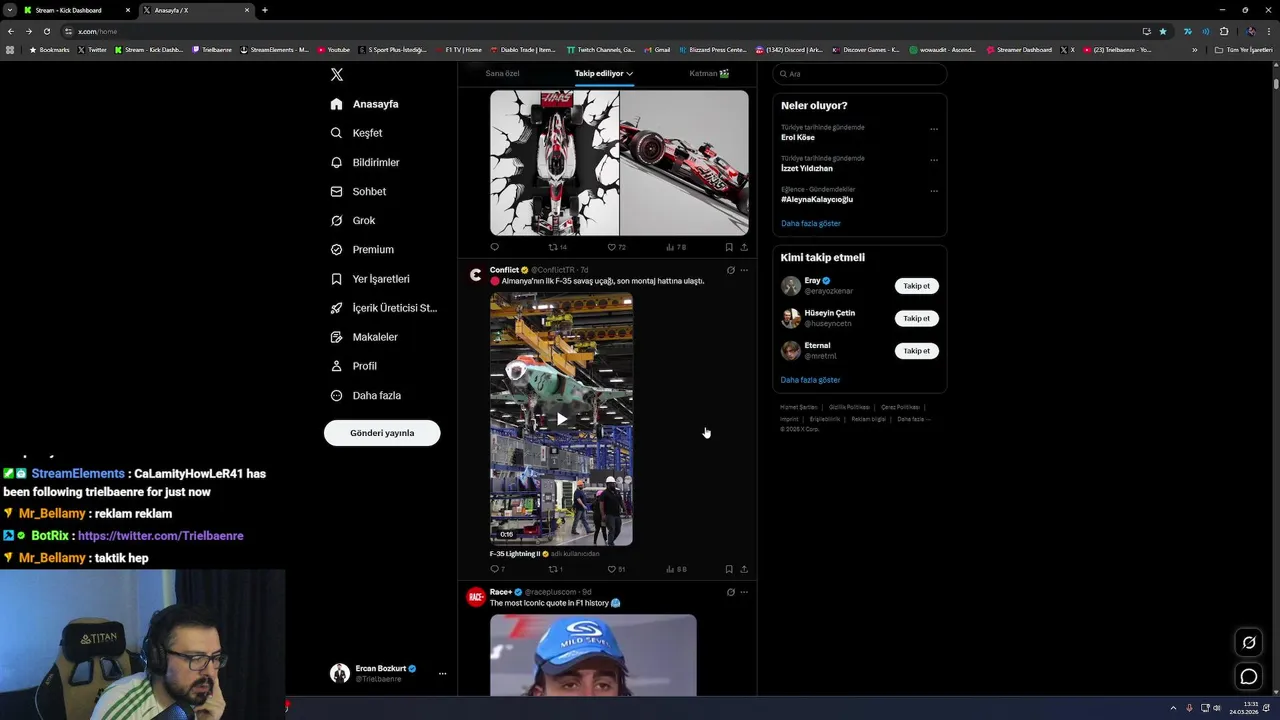Open #AleynaKalaycıoğlu trend
The height and width of the screenshot is (720, 1280).
pyautogui.click(x=817, y=200)
